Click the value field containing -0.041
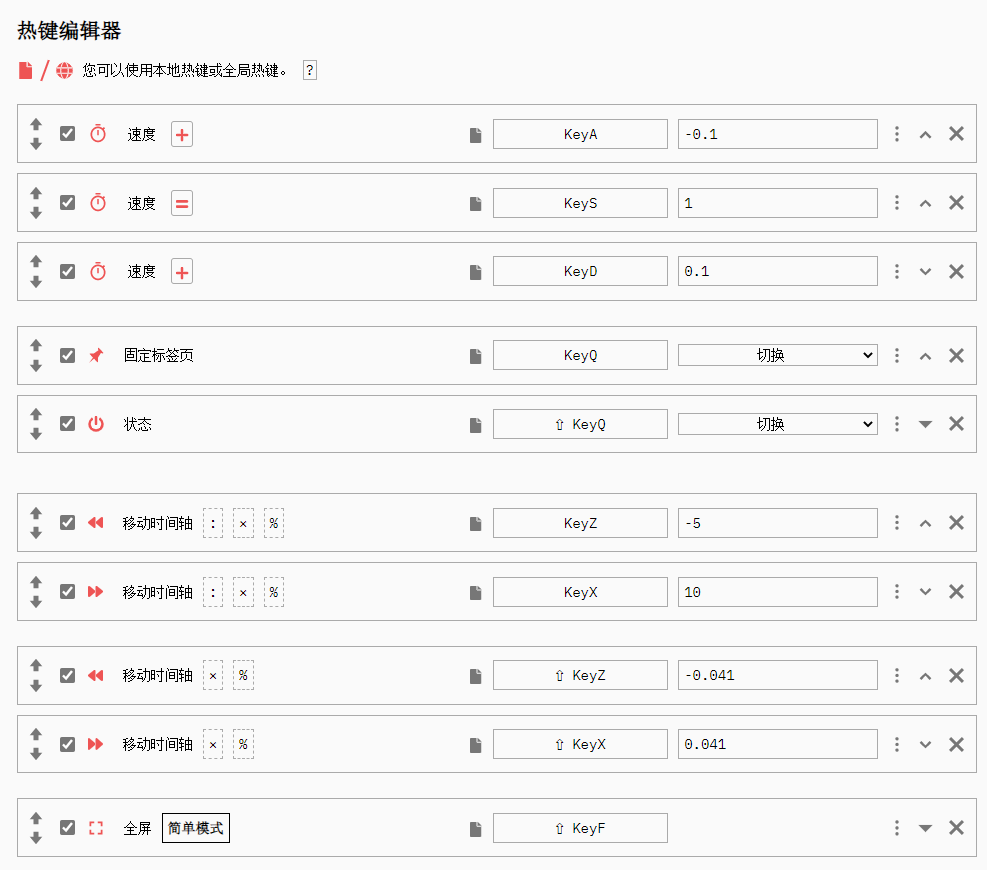987x870 pixels. click(x=777, y=675)
